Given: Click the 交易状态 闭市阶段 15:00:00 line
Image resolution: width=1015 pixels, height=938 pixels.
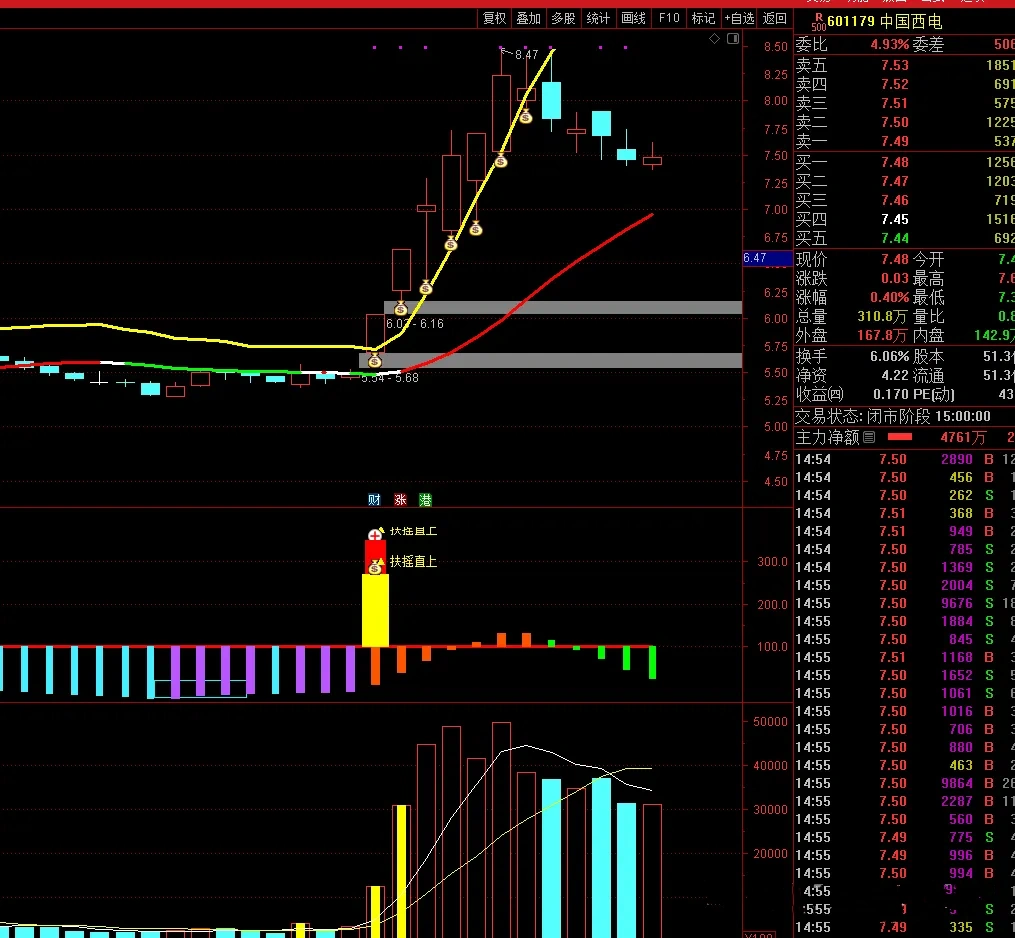Looking at the screenshot, I should click(x=893, y=416).
